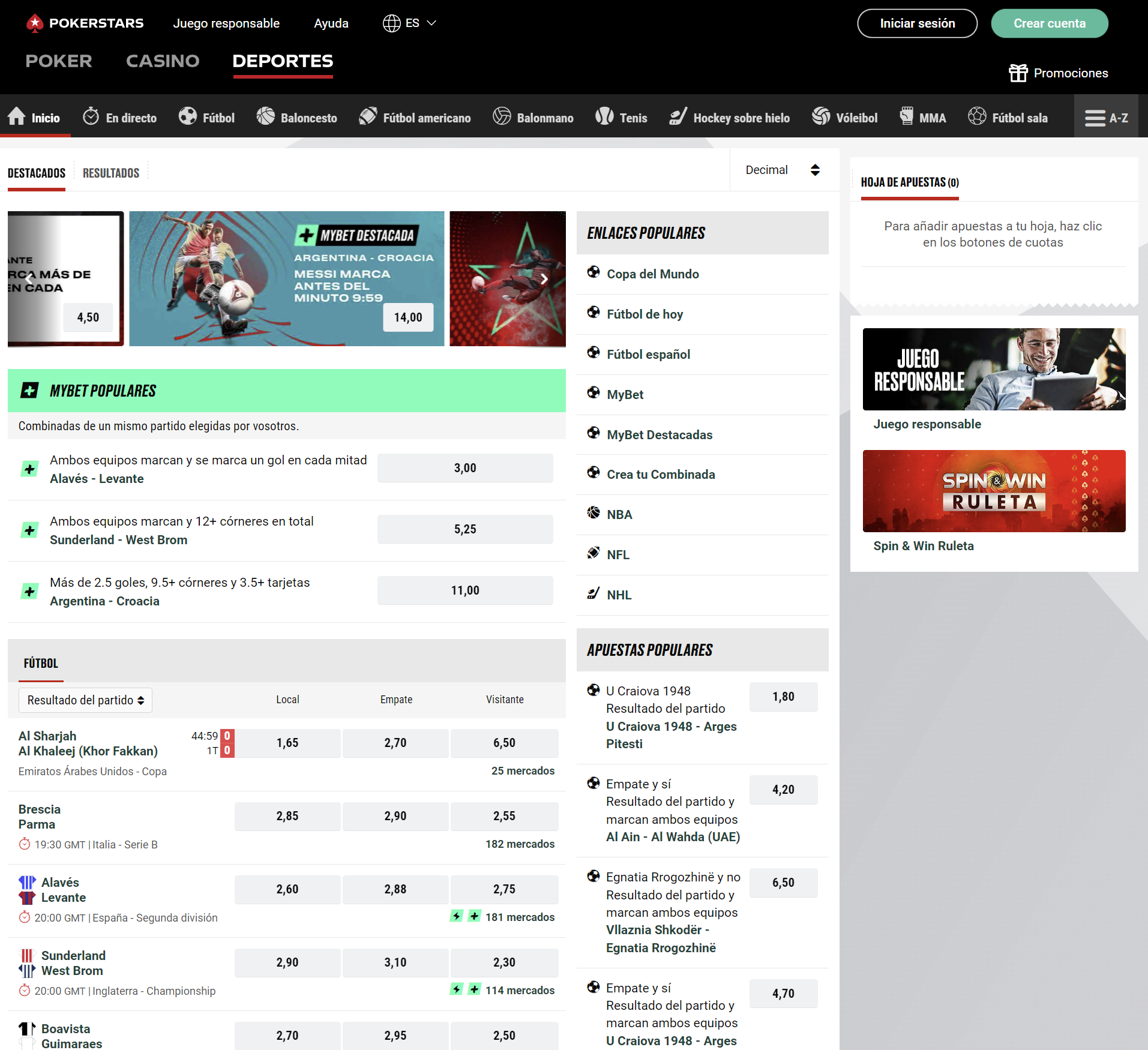Click the Alavés team crest icon

tap(28, 882)
